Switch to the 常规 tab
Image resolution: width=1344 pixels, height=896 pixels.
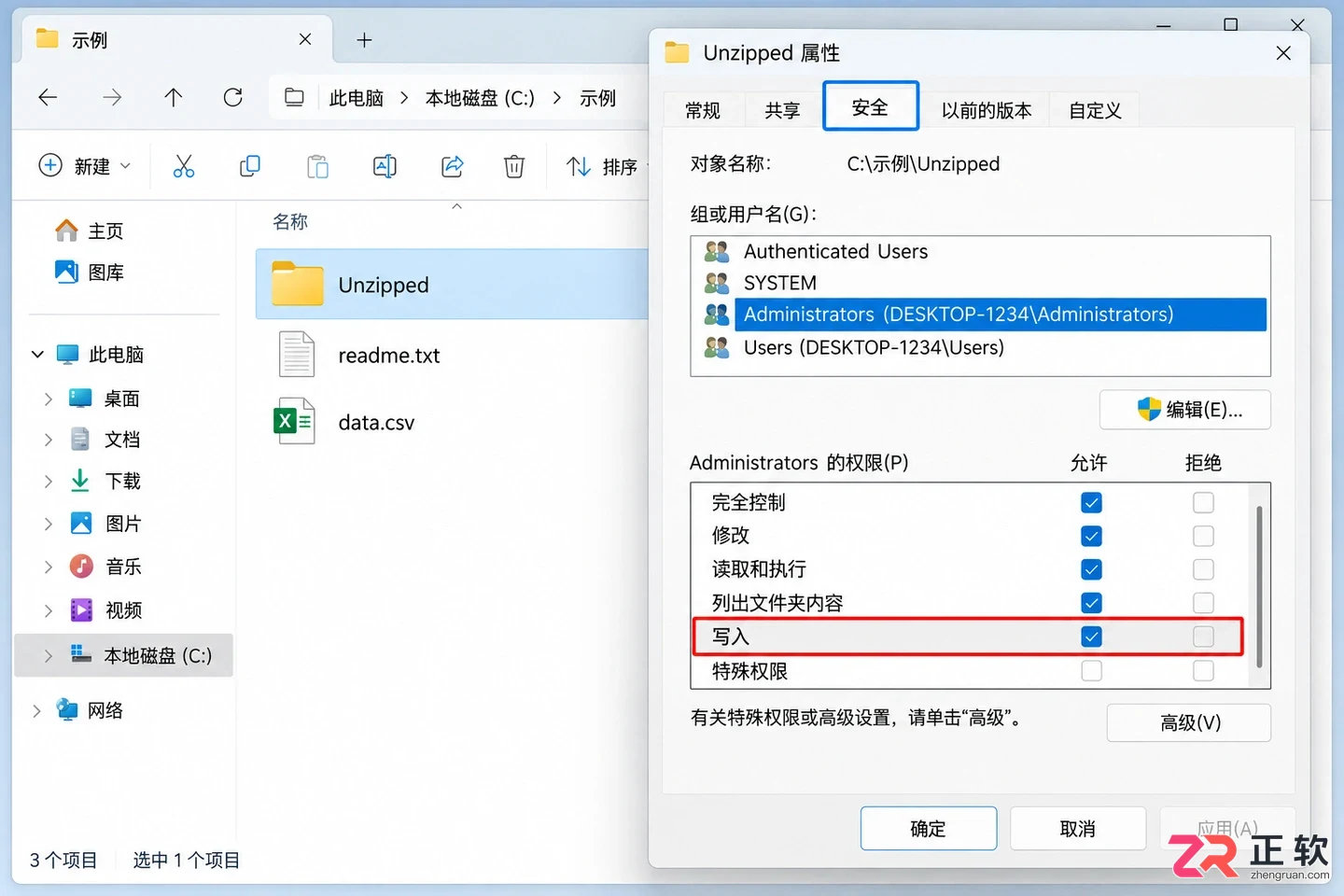[x=703, y=110]
